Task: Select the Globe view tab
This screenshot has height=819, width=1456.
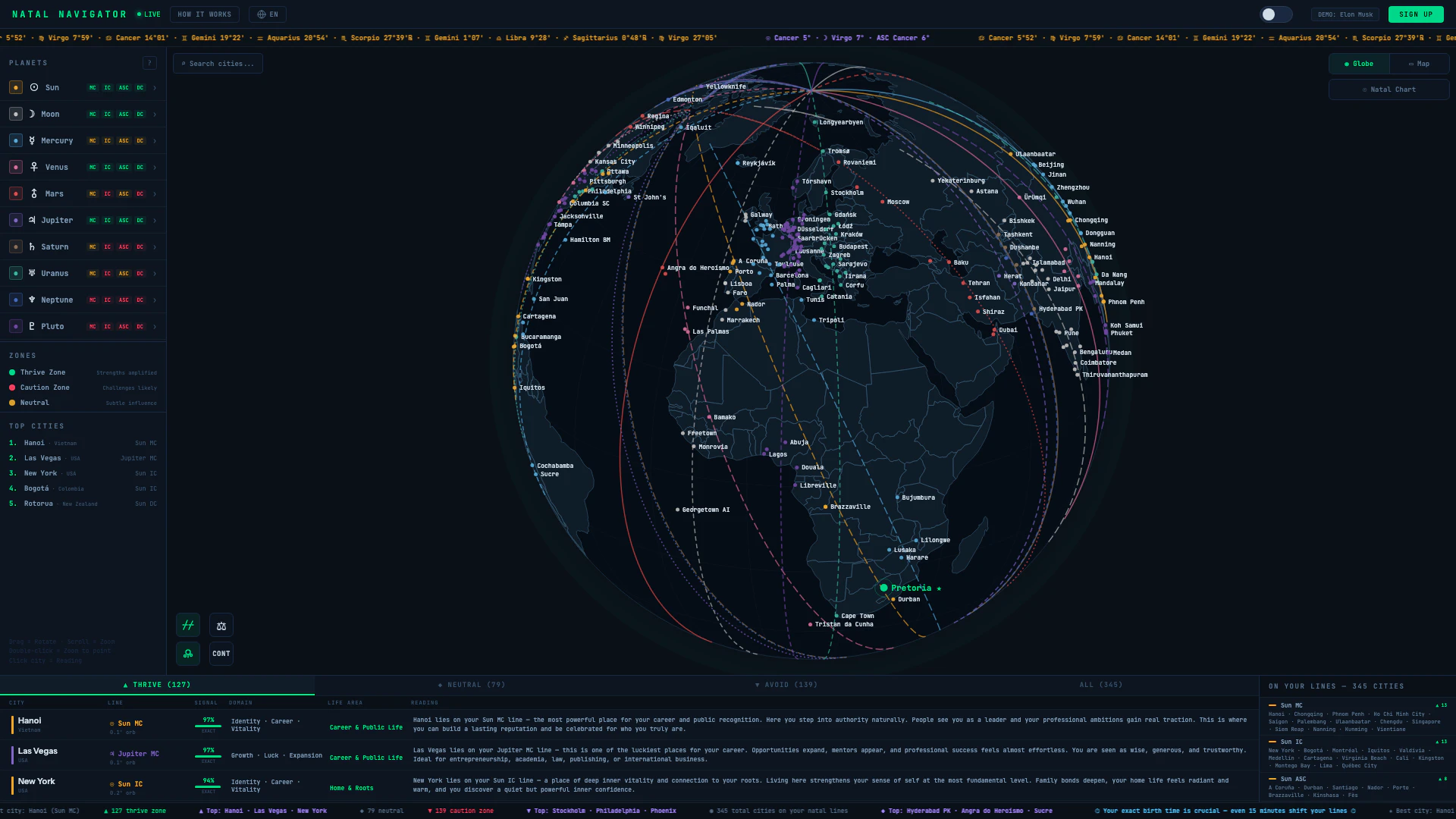Action: tap(1359, 64)
